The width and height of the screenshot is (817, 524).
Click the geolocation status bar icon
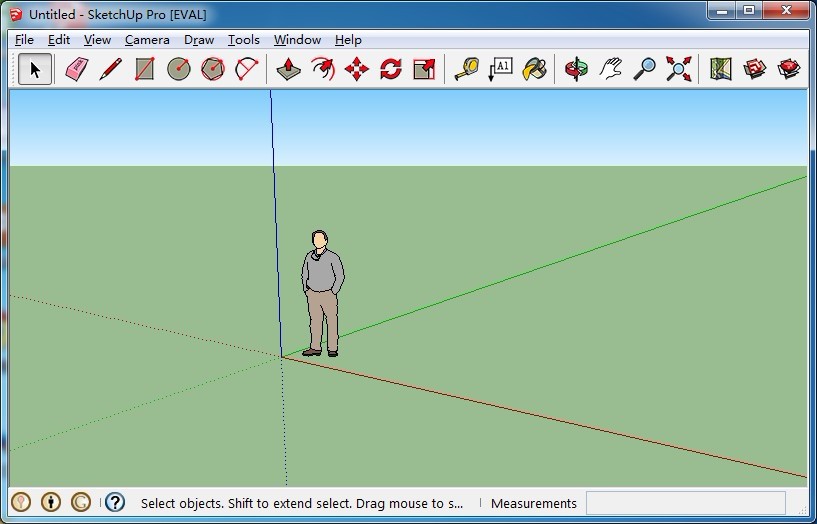point(21,503)
